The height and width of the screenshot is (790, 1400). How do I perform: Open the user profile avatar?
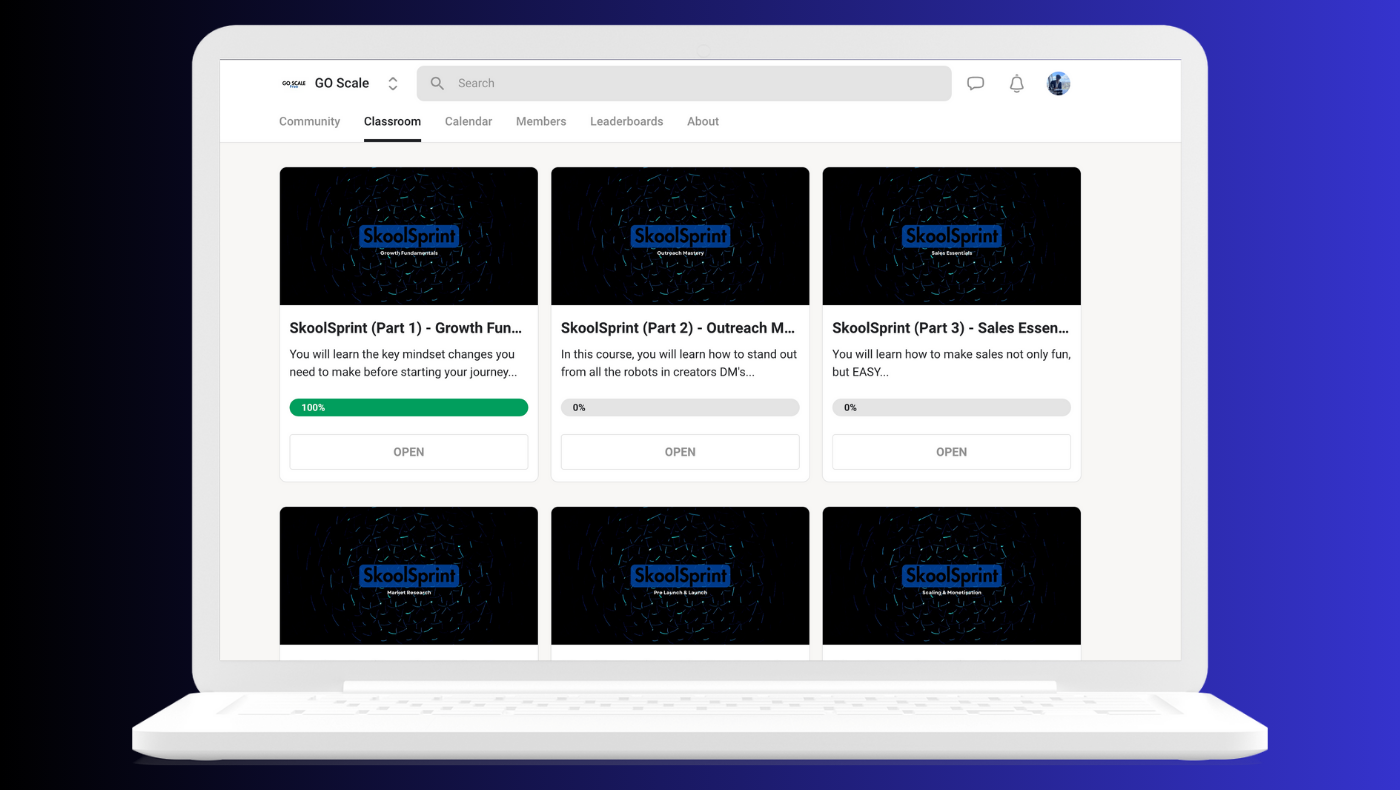pyautogui.click(x=1058, y=84)
